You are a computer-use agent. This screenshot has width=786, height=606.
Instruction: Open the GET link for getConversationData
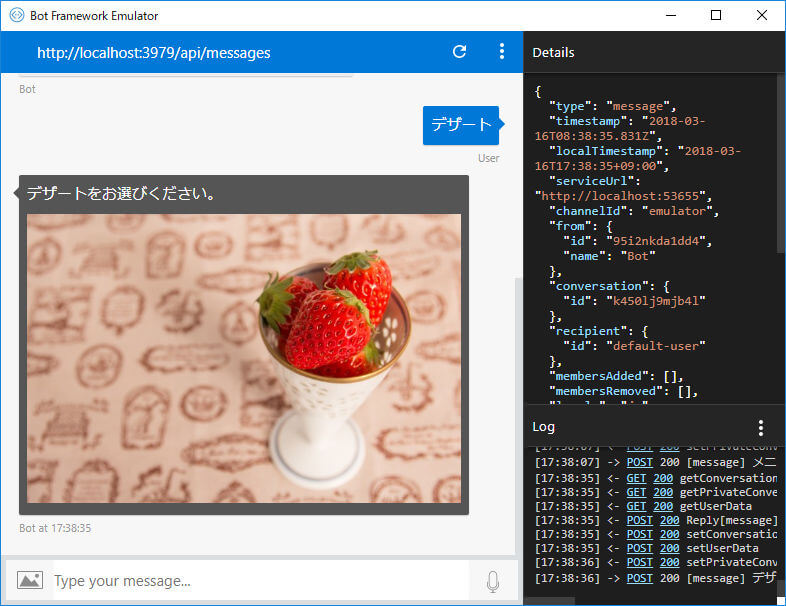636,478
